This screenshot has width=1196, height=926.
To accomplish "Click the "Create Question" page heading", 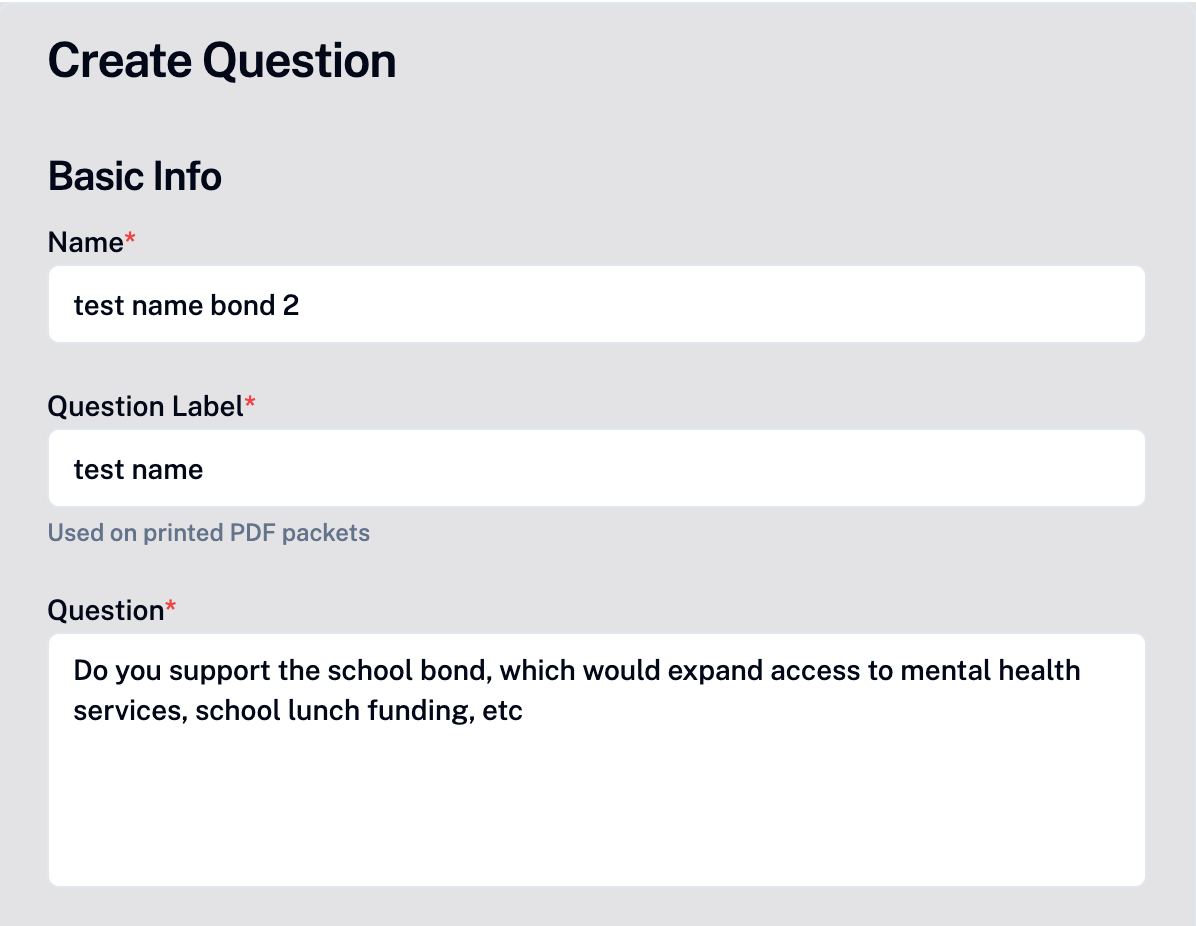I will pos(222,60).
